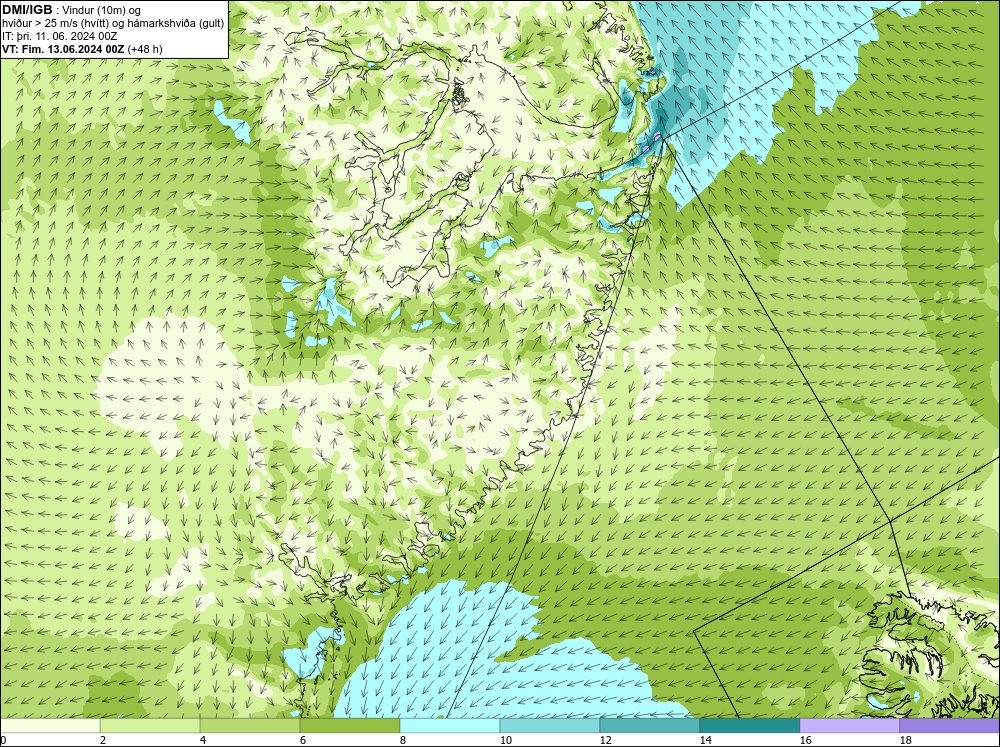Screen dimensions: 1000x747
Task: Click the legend scale label 10
Action: pyautogui.click(x=506, y=740)
